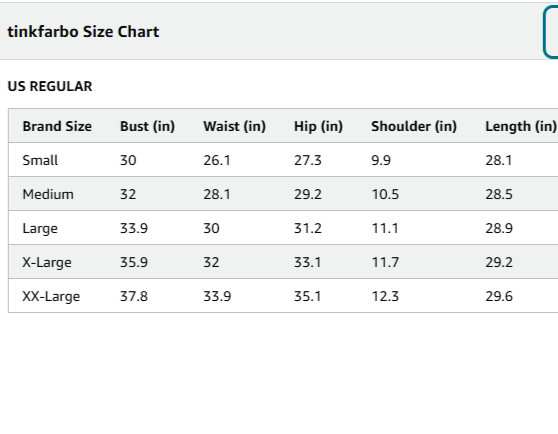This screenshot has height=434, width=558.
Task: Click the XX-Large size row label
Action: (51, 296)
